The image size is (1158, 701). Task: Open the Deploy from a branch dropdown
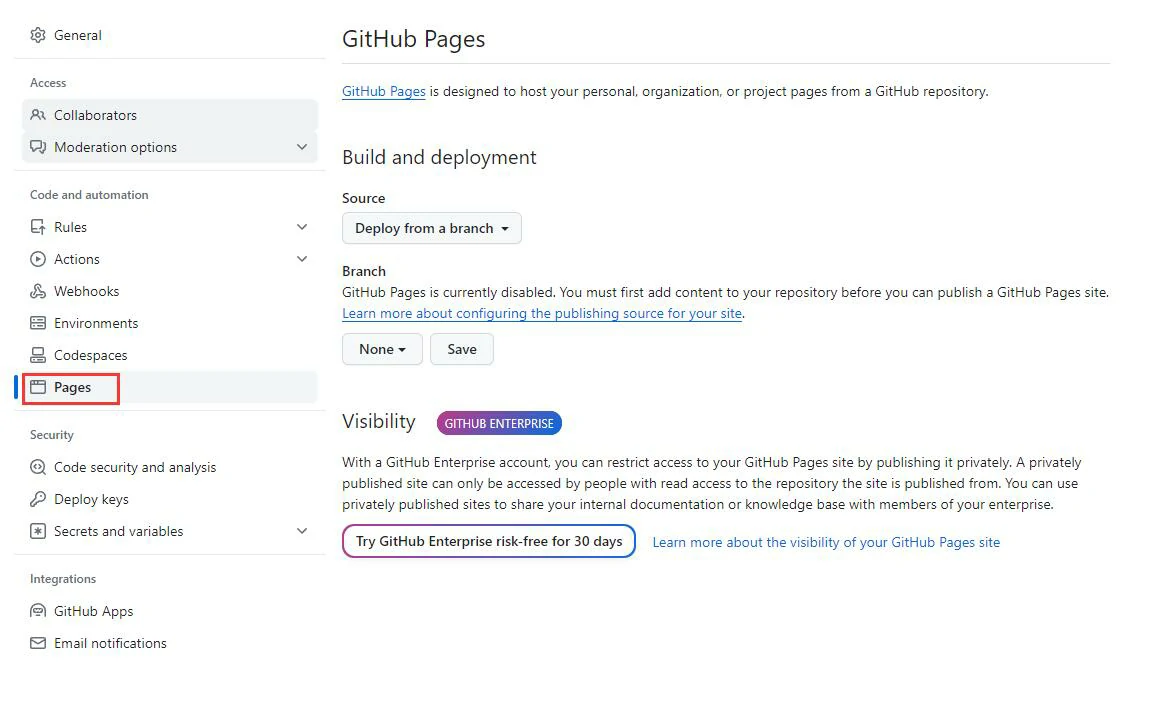431,228
